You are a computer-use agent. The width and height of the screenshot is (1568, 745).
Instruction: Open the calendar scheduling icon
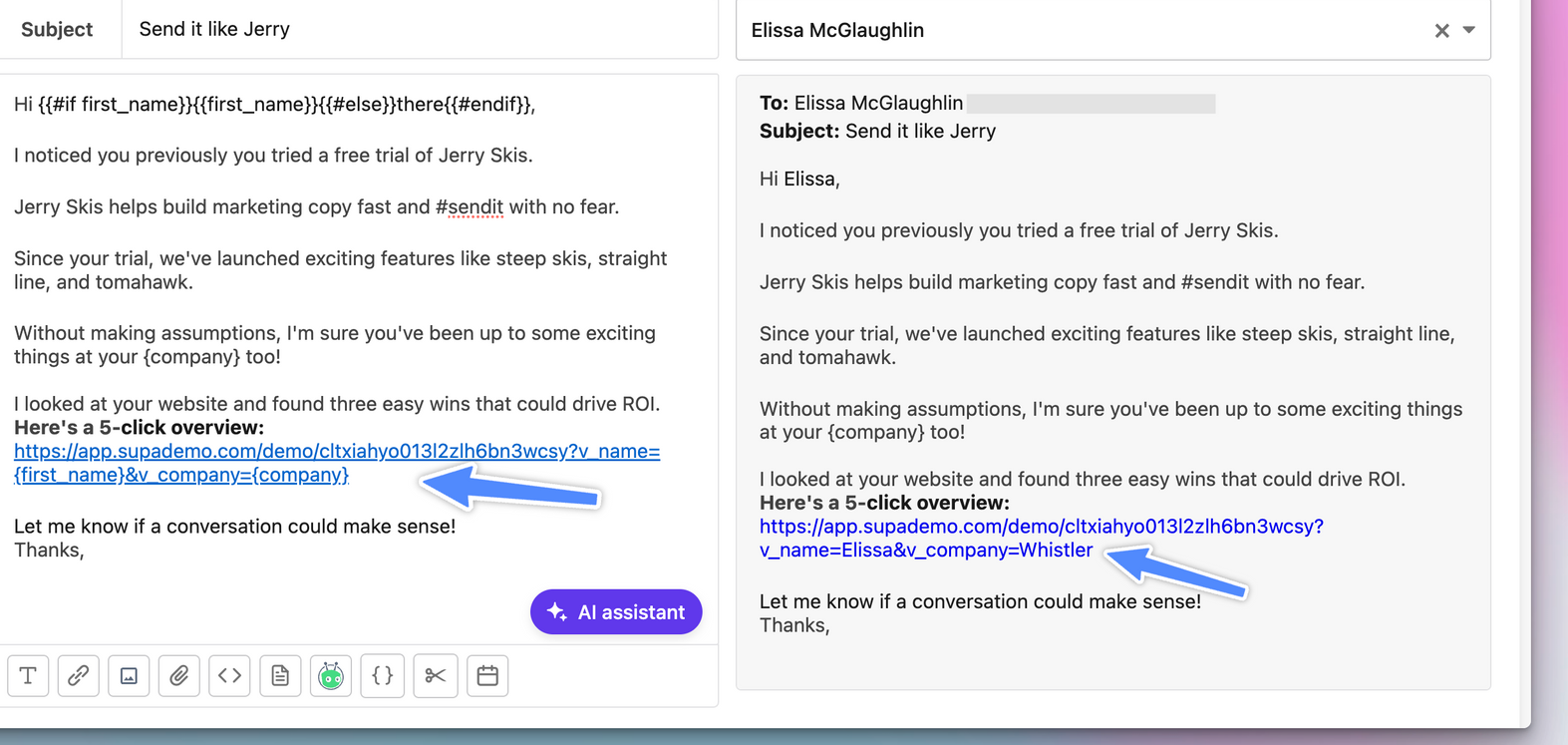pos(487,676)
